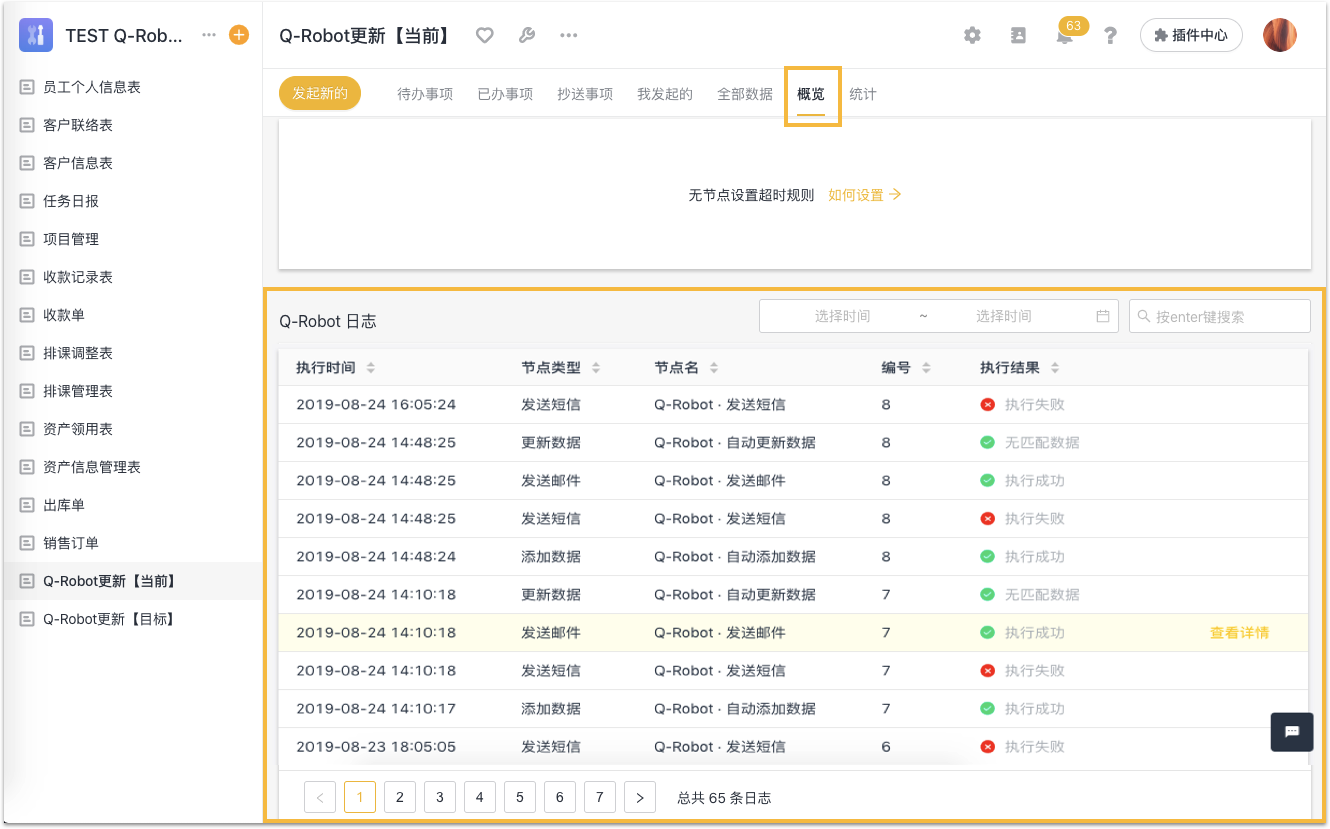Switch to 全部数据 tab
Screen dimensions: 1330x829
[x=745, y=94]
